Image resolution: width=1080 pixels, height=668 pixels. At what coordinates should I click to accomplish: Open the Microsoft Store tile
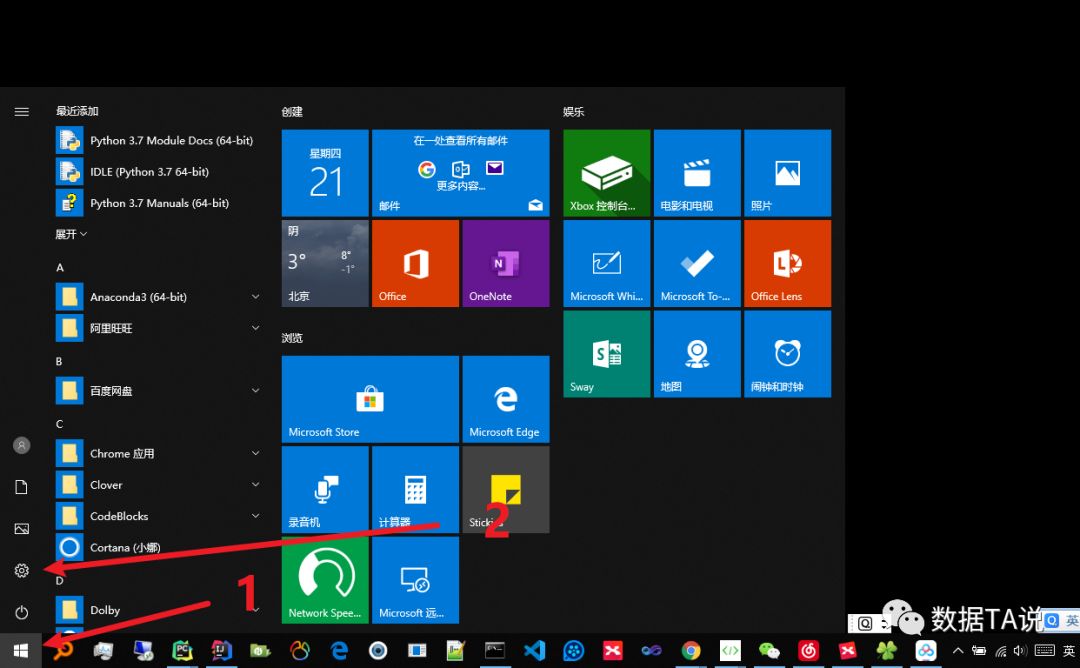[x=370, y=399]
